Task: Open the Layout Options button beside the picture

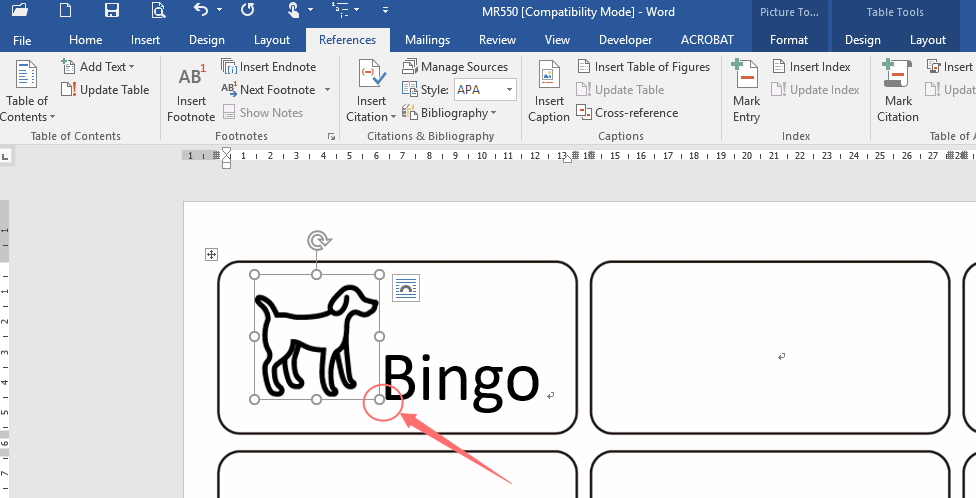Action: [x=406, y=288]
